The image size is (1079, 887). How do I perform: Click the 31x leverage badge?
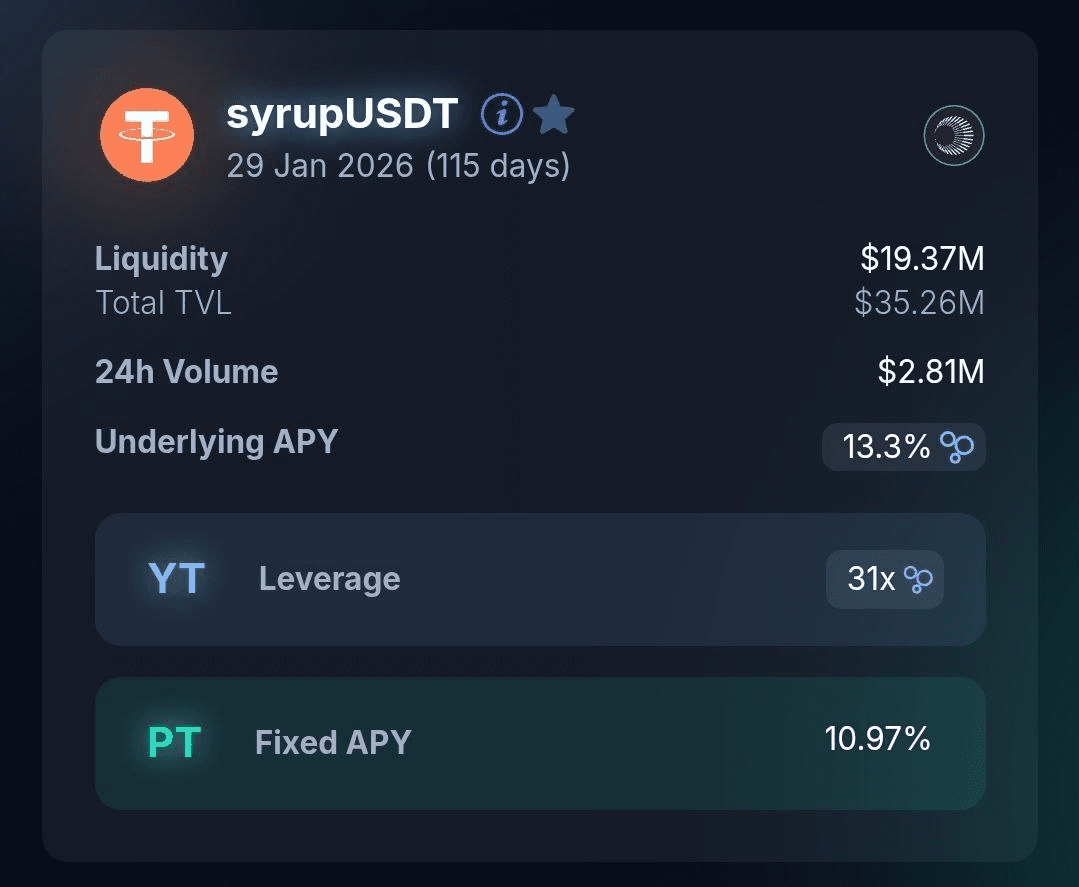coord(871,579)
